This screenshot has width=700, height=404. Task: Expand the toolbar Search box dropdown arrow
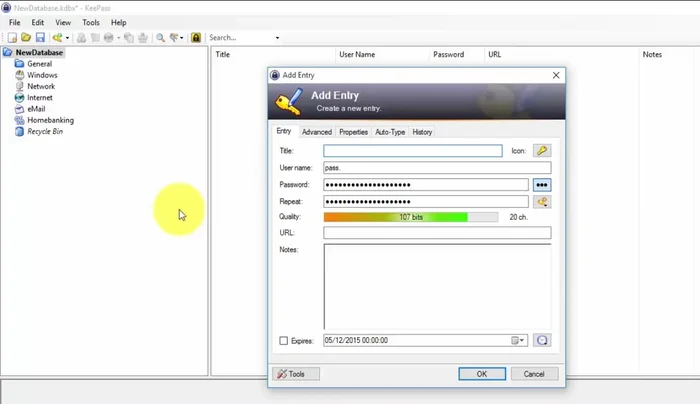coord(277,38)
